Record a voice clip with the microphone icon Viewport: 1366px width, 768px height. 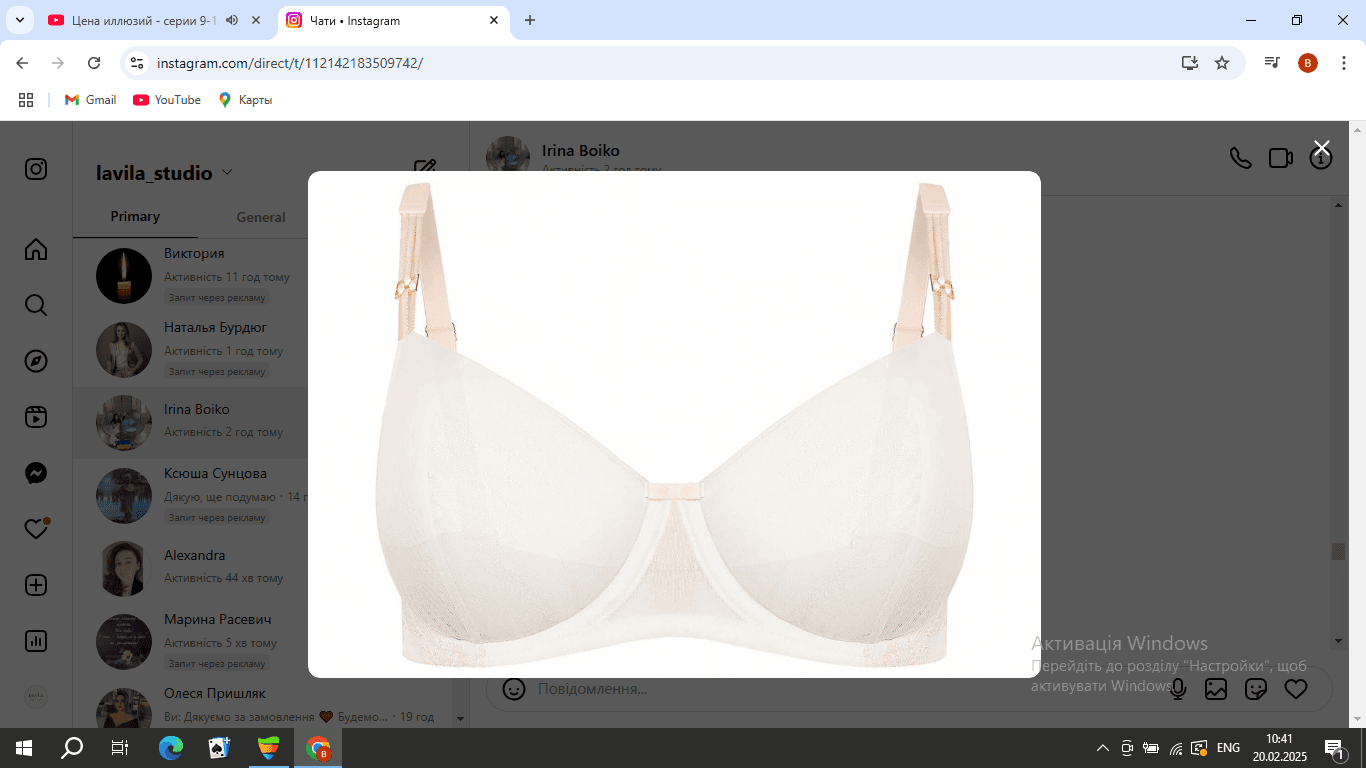[x=1178, y=689]
